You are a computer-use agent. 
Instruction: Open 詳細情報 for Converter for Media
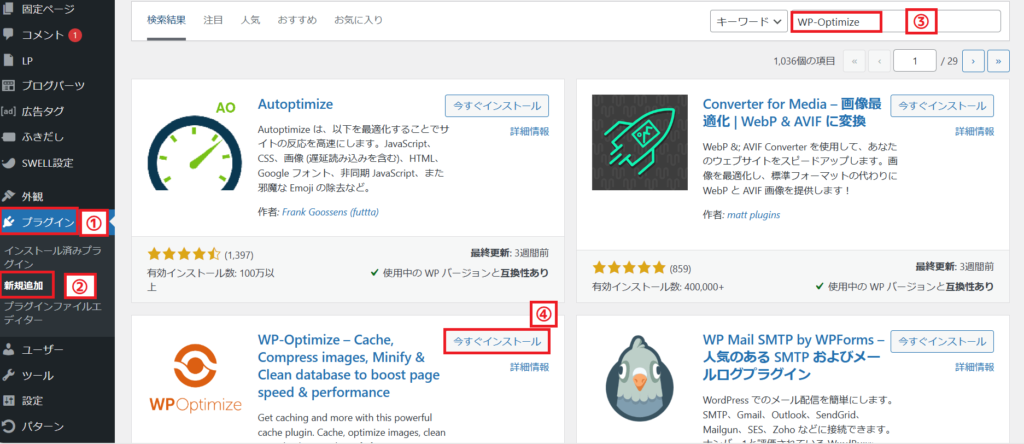975,131
